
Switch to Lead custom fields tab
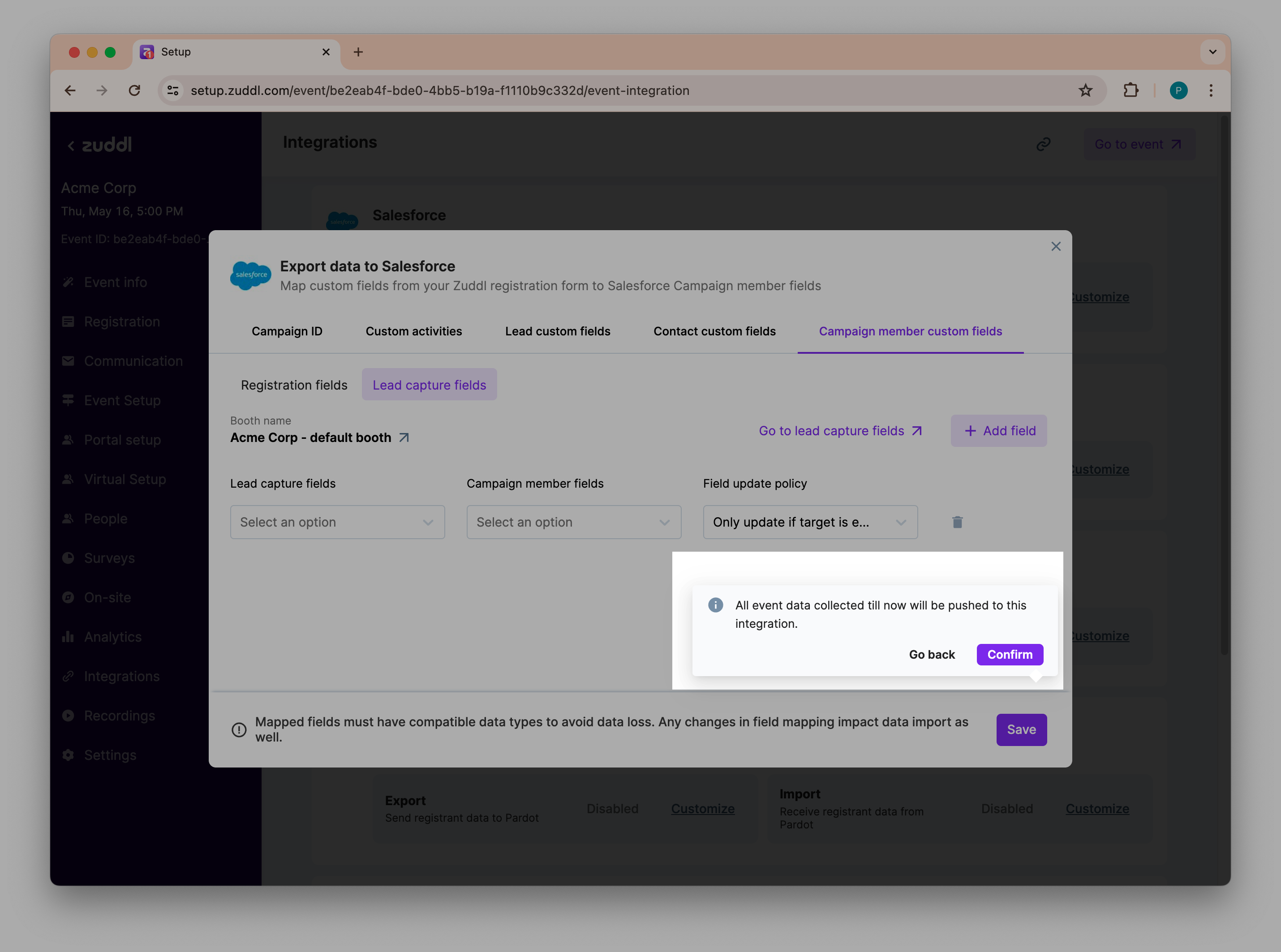point(557,331)
